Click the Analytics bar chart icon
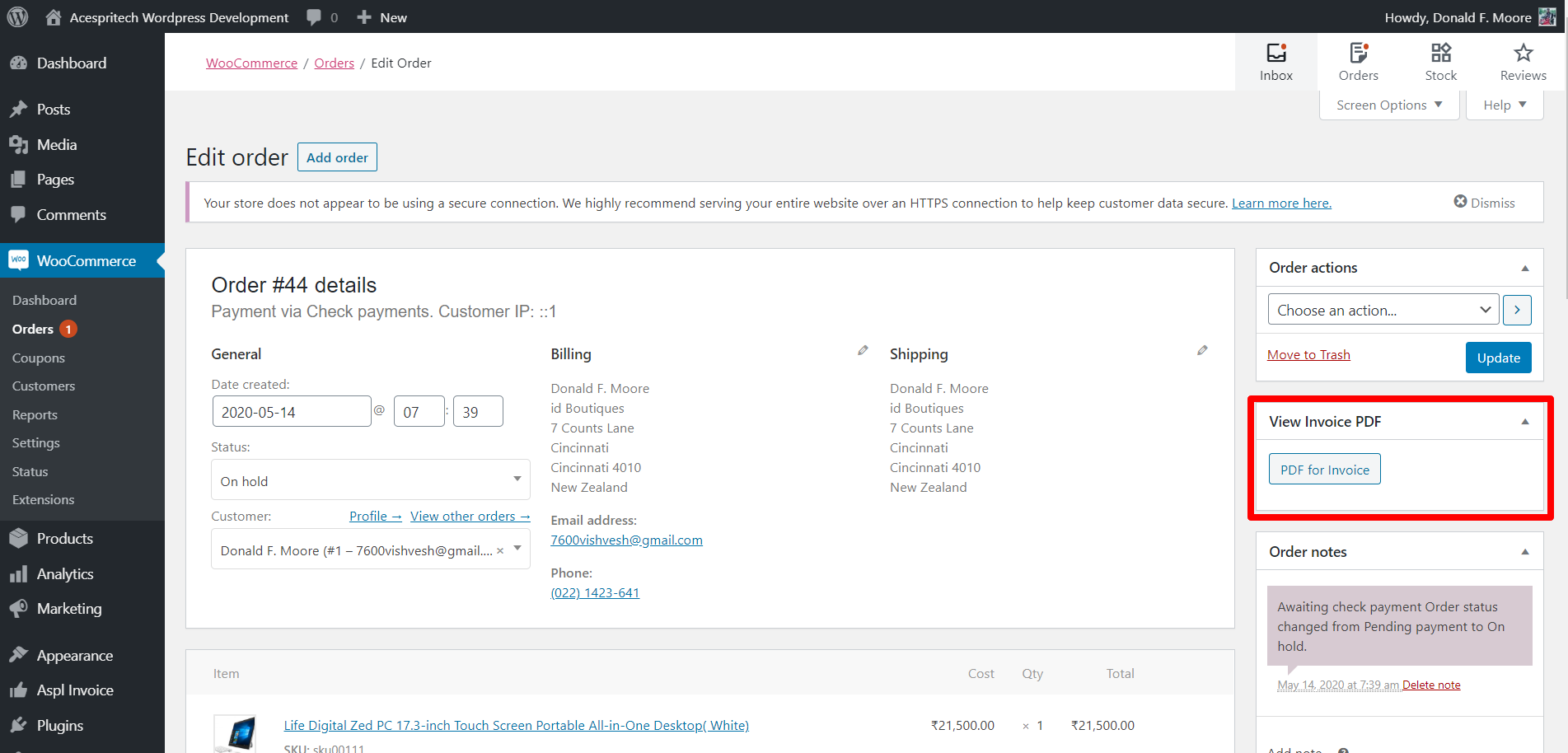 coord(18,574)
